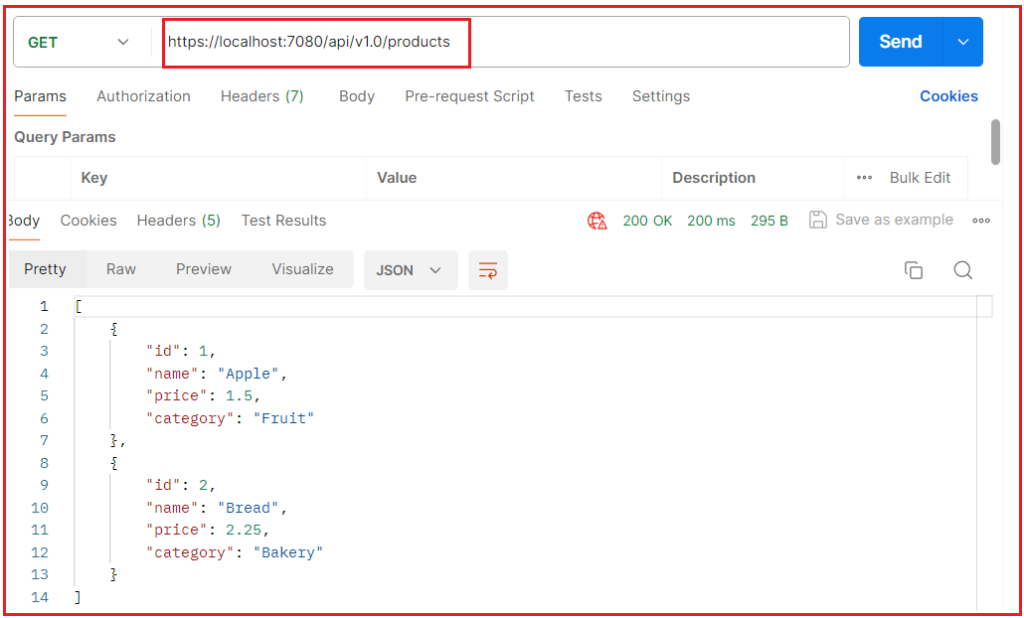This screenshot has width=1024, height=618.
Task: Switch to the Visualize view
Action: (x=302, y=269)
